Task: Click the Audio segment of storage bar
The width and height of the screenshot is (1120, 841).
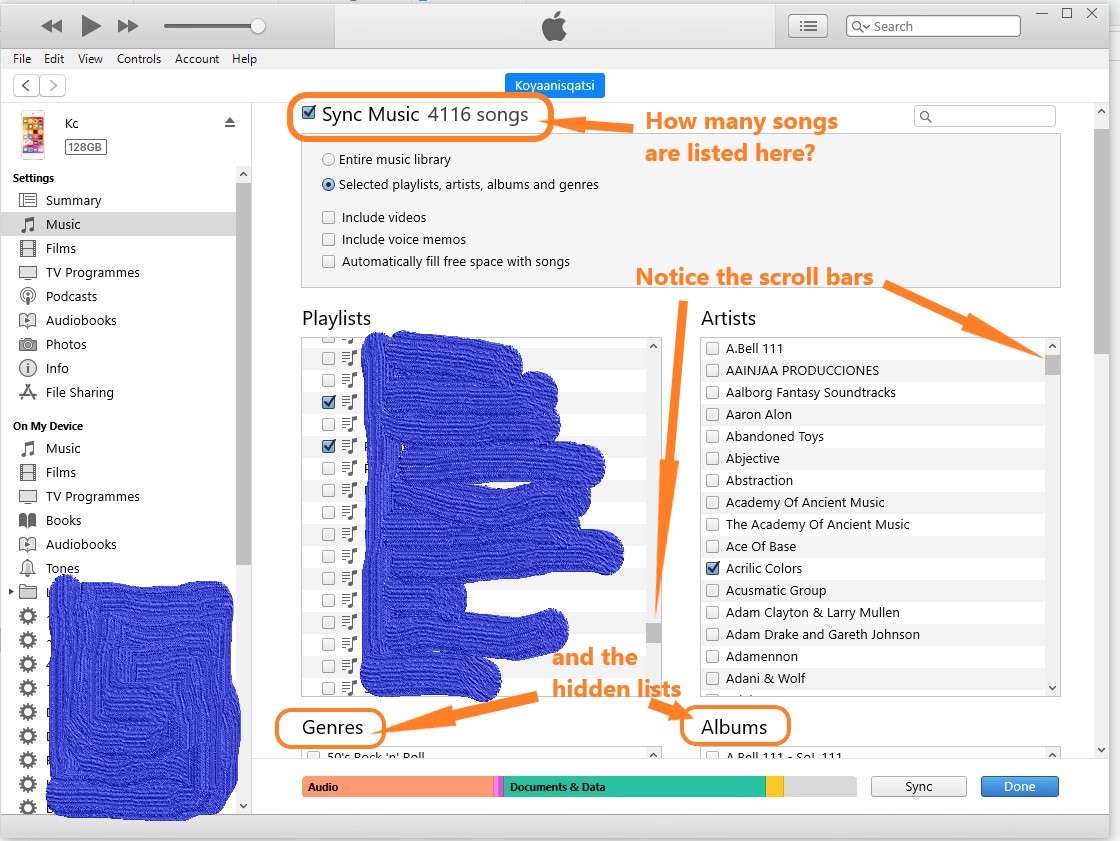Action: 398,787
